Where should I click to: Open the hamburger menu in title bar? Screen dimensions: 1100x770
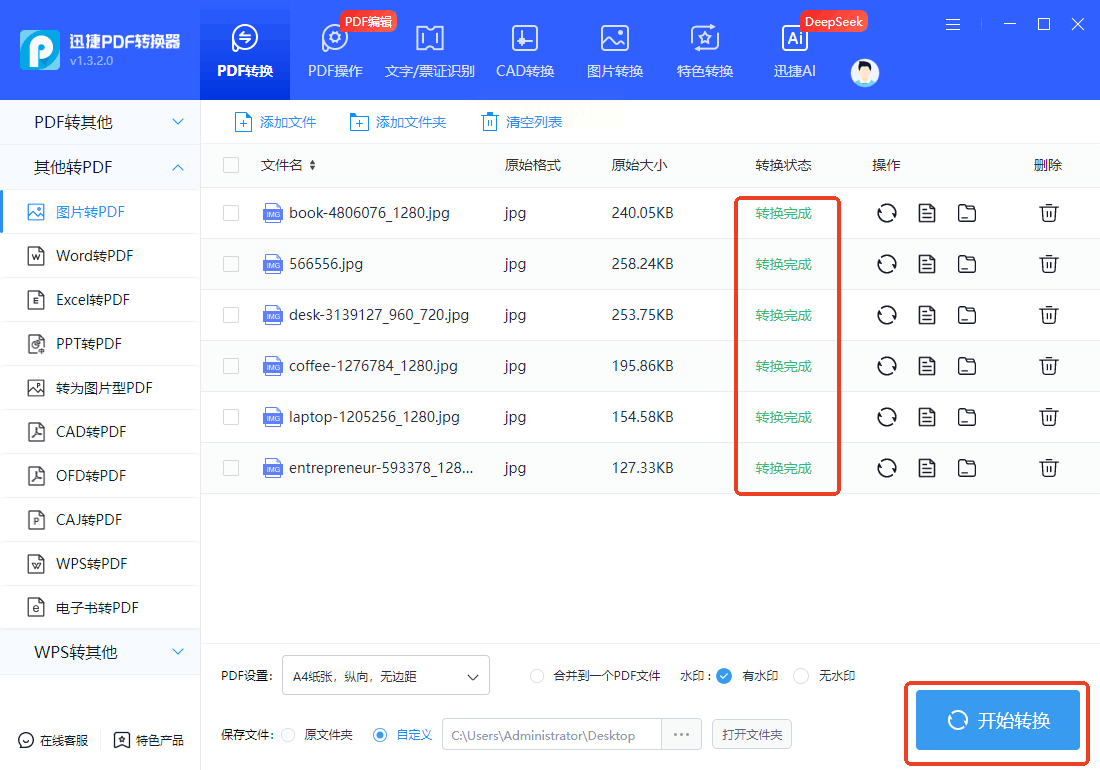coord(953,24)
